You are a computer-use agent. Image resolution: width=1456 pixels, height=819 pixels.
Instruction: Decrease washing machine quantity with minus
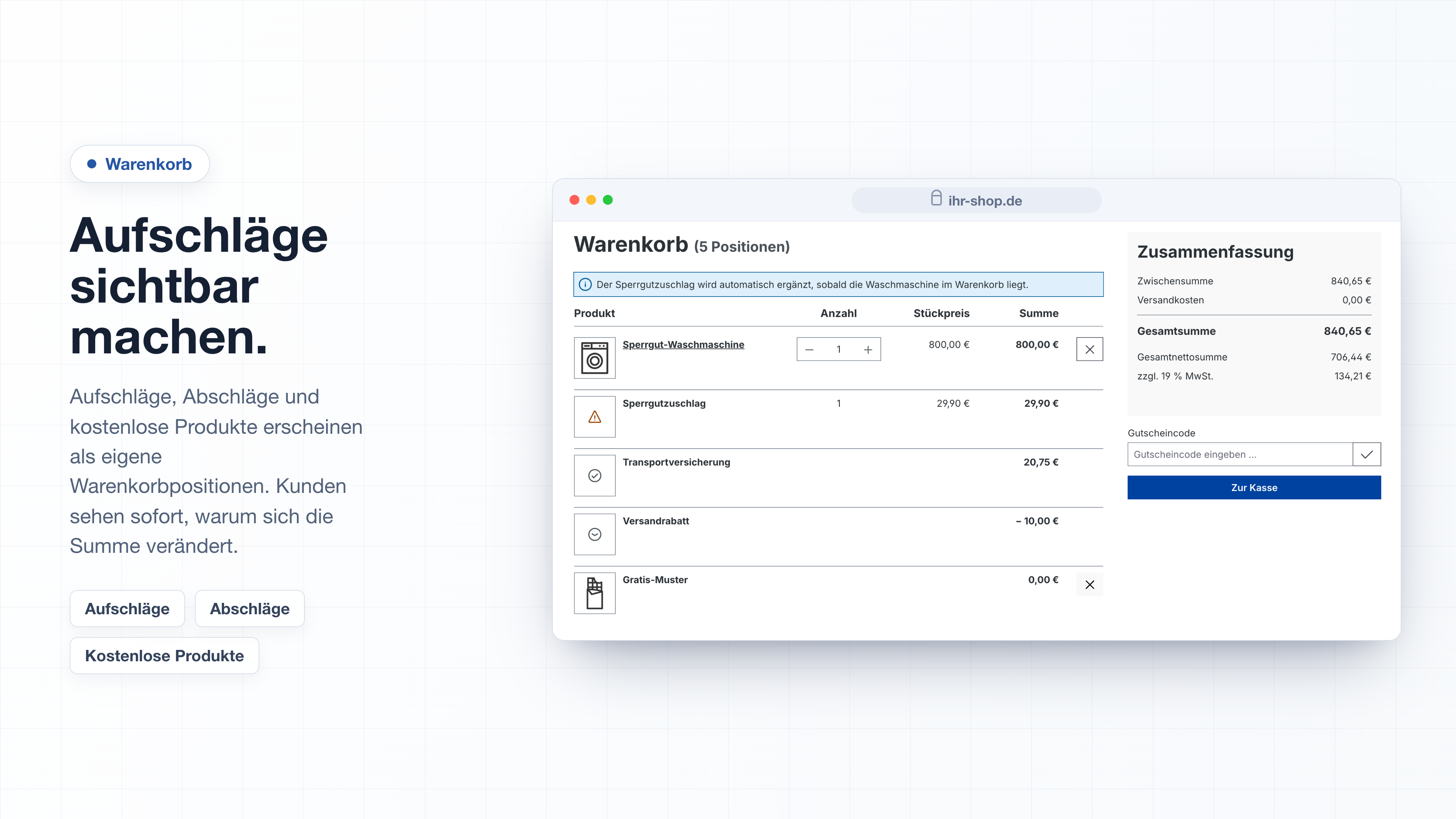pos(810,350)
